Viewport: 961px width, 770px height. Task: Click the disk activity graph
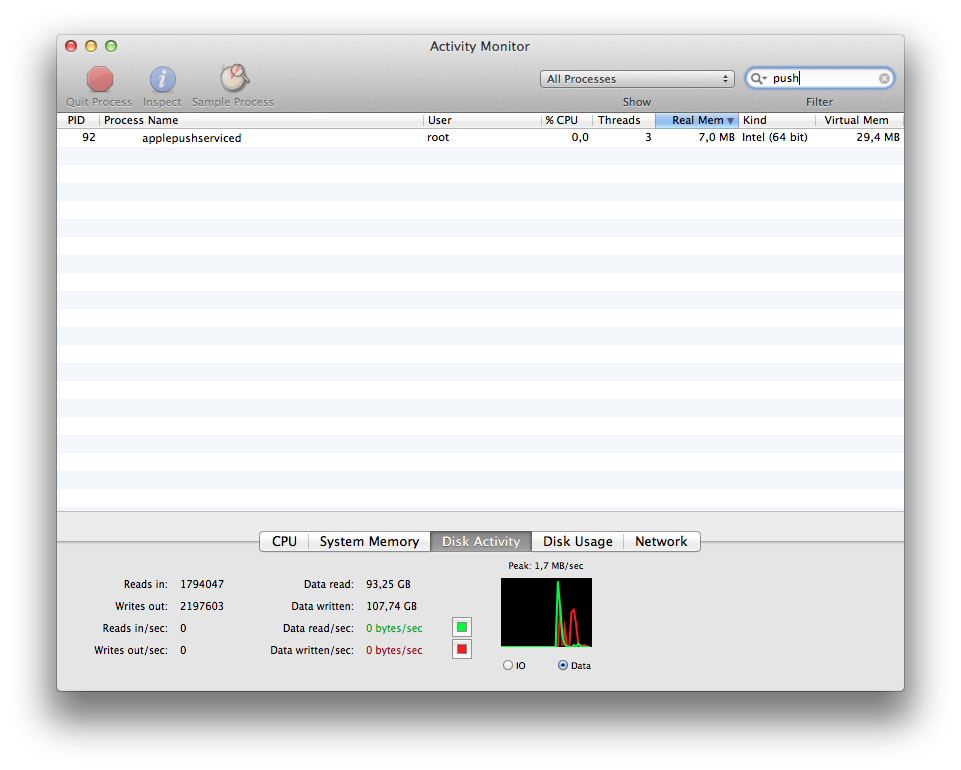(546, 612)
